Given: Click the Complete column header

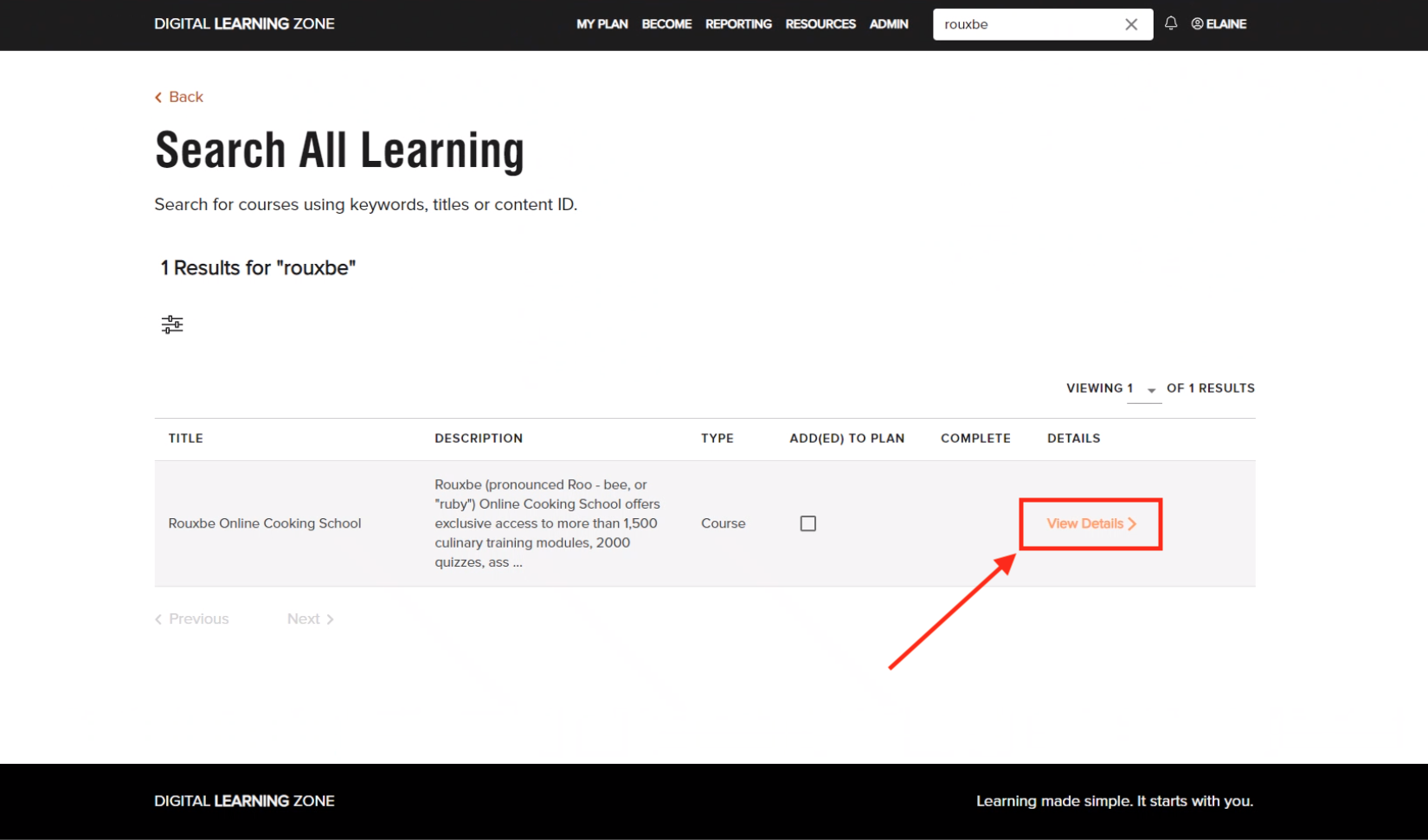Looking at the screenshot, I should pos(975,439).
